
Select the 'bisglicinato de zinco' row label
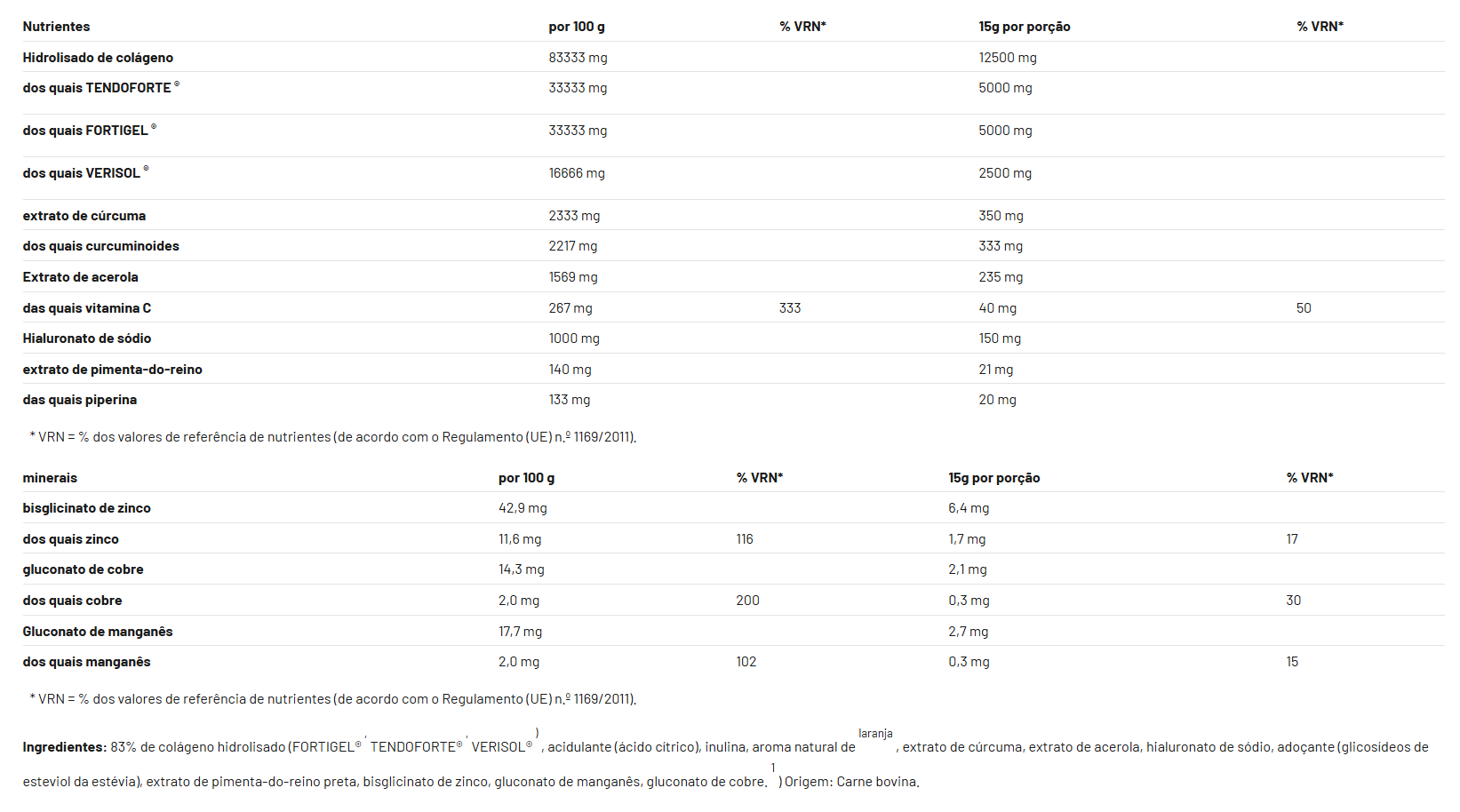(87, 508)
